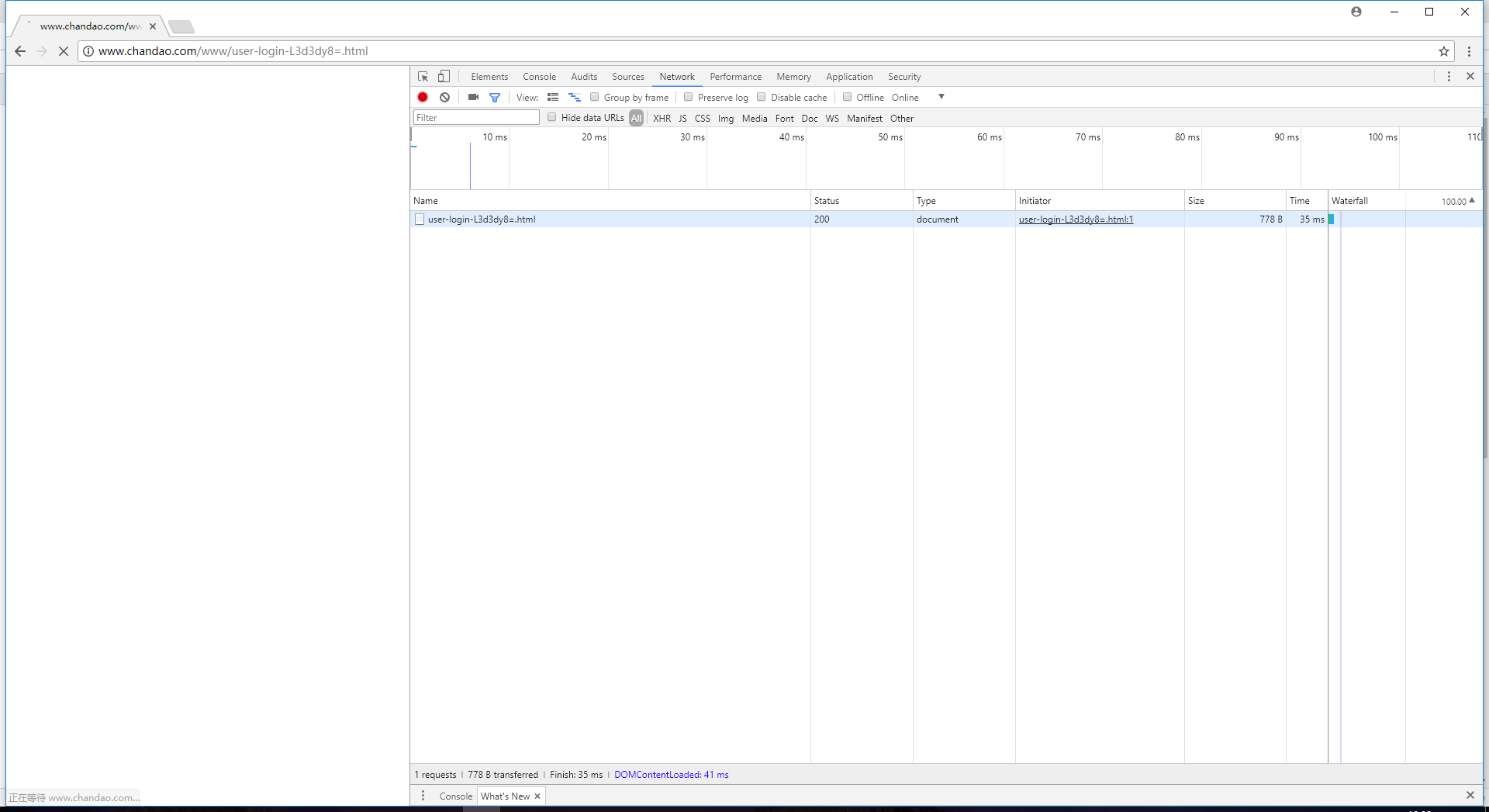Switch to the Elements tab

click(489, 77)
